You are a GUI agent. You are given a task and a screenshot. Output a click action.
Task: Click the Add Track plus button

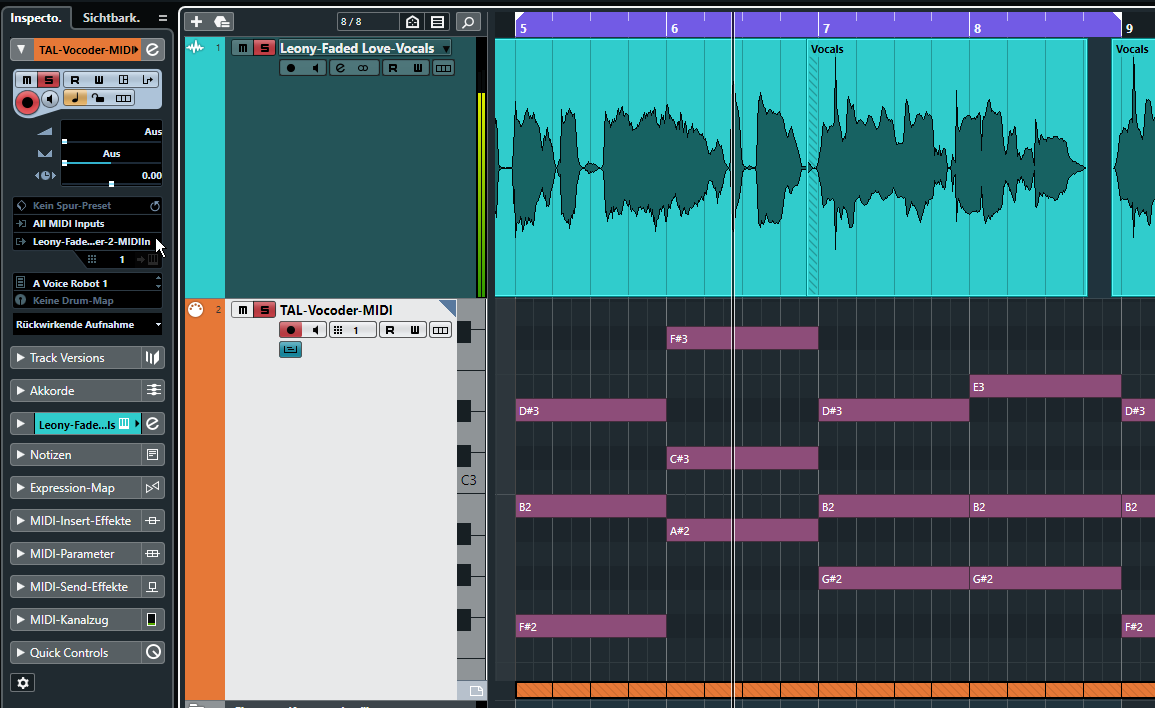pyautogui.click(x=196, y=21)
